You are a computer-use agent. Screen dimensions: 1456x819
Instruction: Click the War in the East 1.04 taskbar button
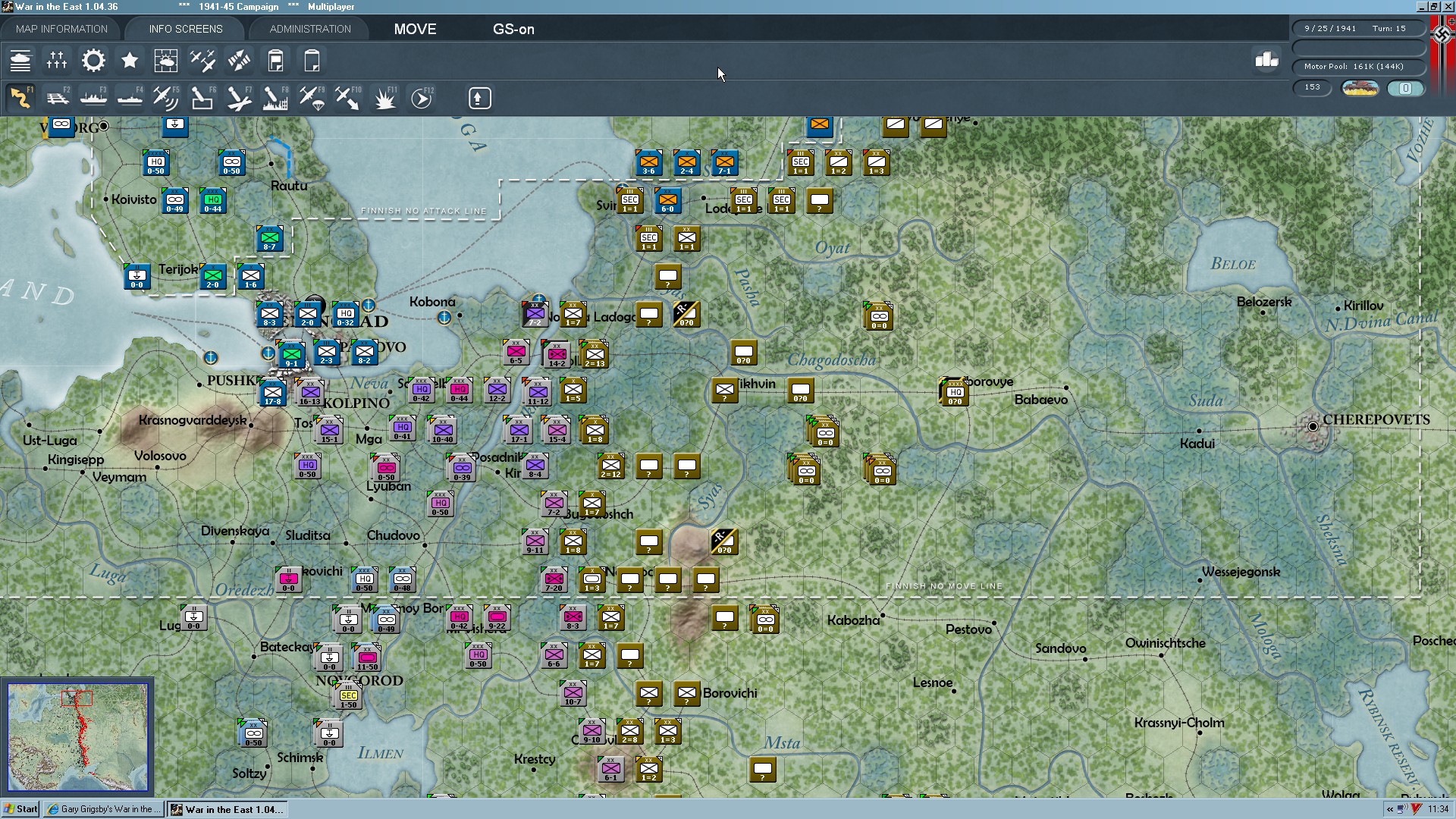[x=227, y=809]
